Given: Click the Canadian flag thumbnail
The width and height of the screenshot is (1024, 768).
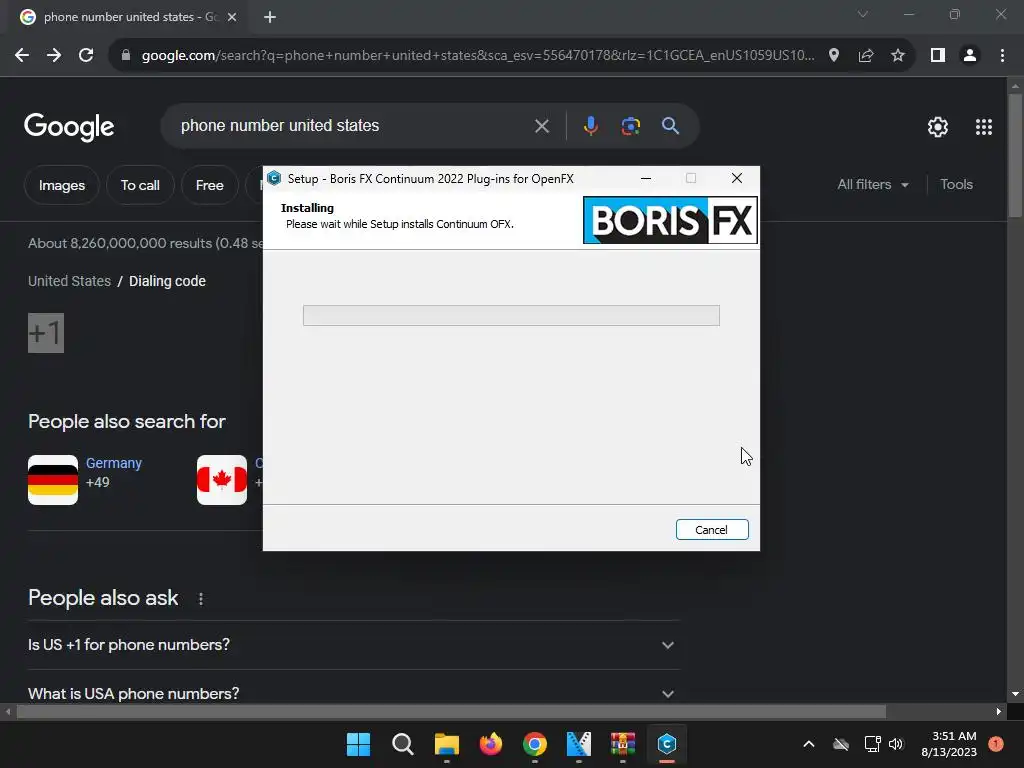Looking at the screenshot, I should click(x=222, y=480).
